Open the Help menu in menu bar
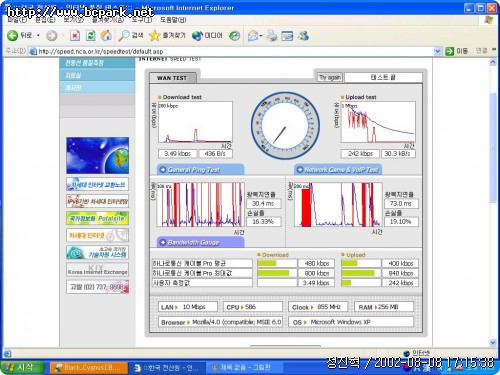500x375 pixels. point(173,20)
